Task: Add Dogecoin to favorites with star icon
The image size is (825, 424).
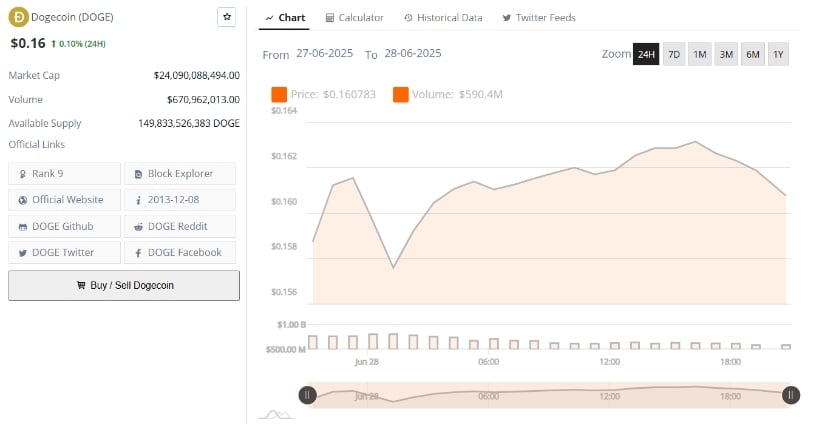Action: [227, 17]
